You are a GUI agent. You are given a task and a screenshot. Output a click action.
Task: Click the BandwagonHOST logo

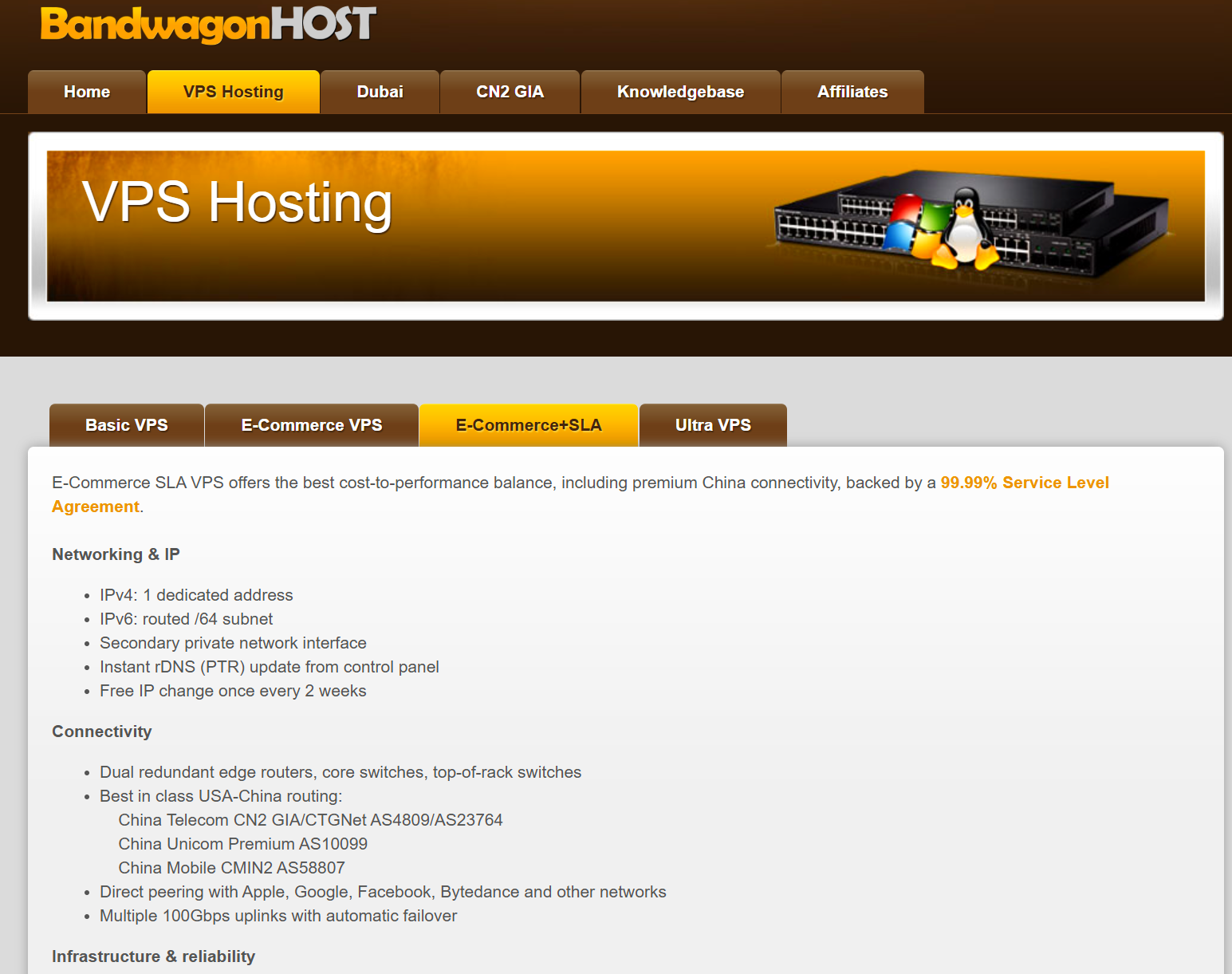[x=208, y=24]
